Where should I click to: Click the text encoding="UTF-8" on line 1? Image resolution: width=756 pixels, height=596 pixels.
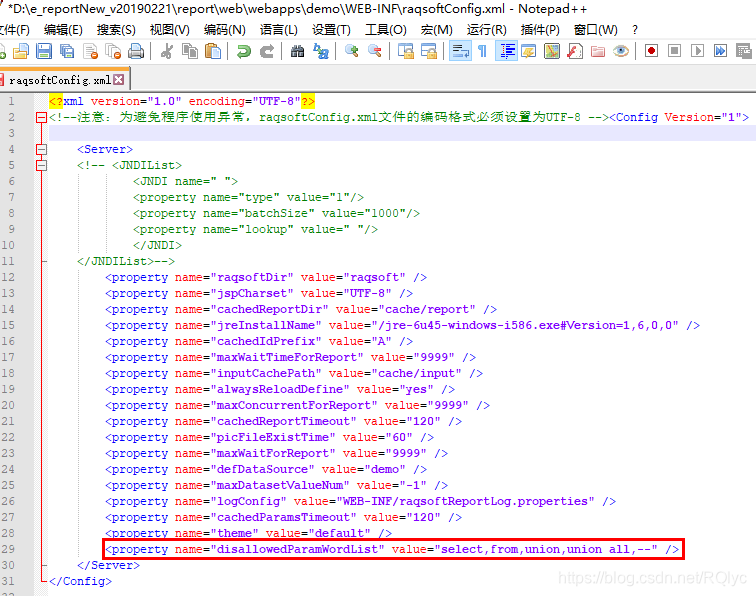[244, 101]
